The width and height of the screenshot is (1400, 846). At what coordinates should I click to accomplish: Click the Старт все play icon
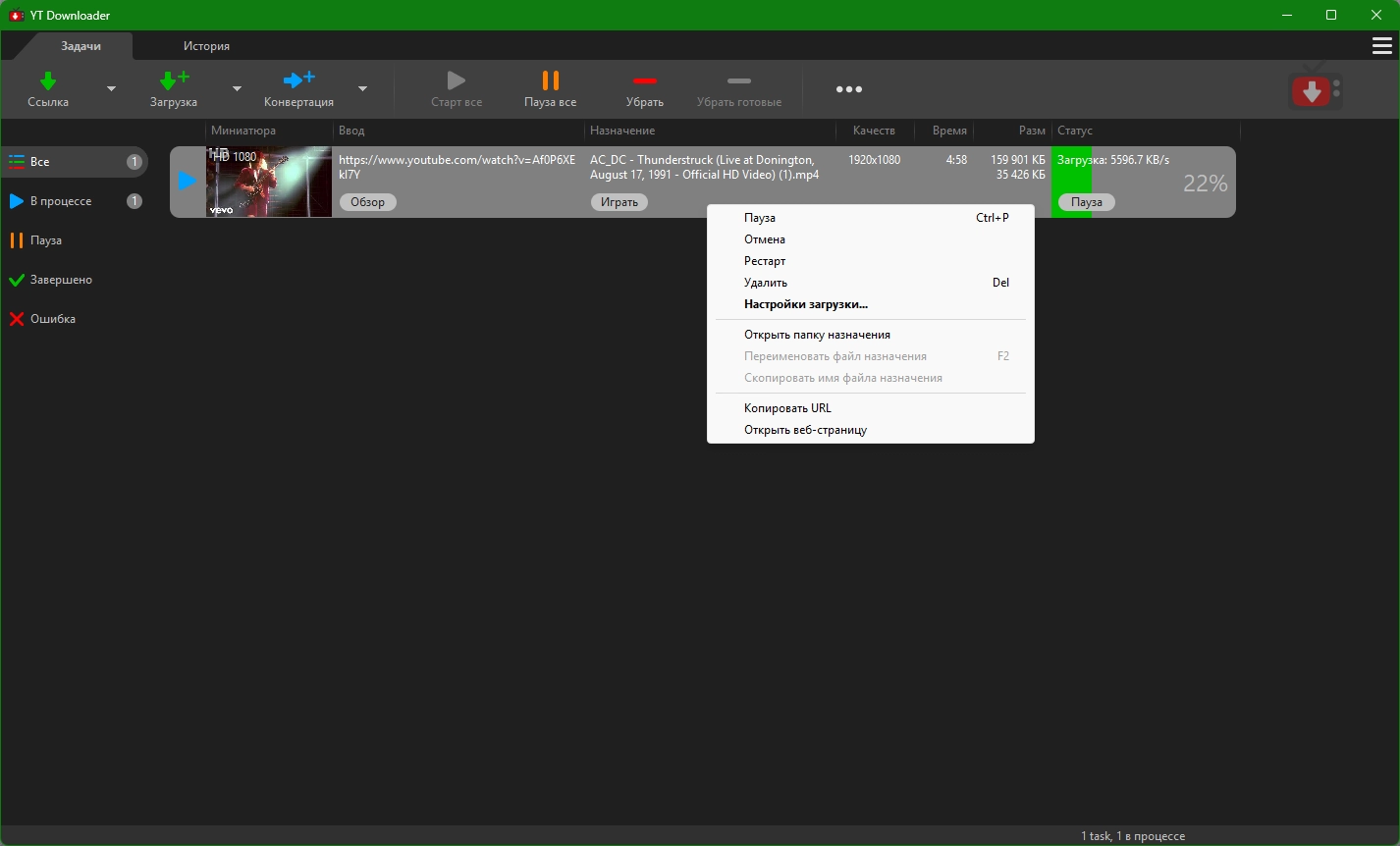point(456,80)
